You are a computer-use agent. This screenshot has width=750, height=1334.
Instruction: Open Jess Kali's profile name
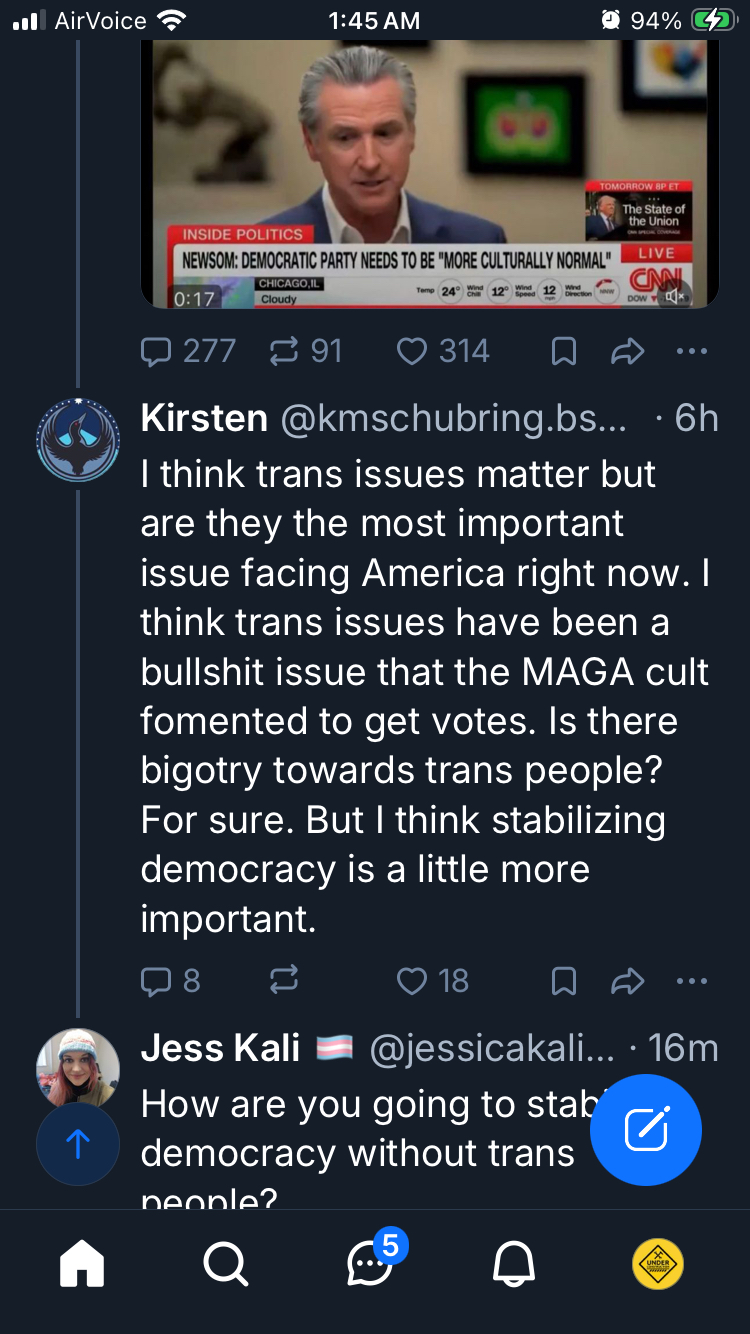pos(220,1048)
